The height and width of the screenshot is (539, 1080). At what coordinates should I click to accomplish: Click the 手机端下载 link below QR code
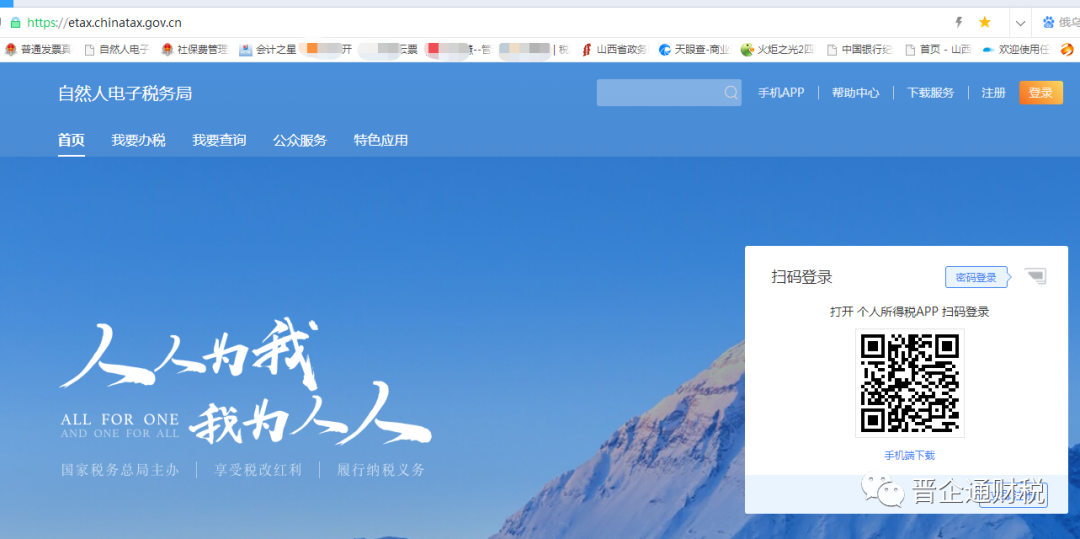[909, 456]
